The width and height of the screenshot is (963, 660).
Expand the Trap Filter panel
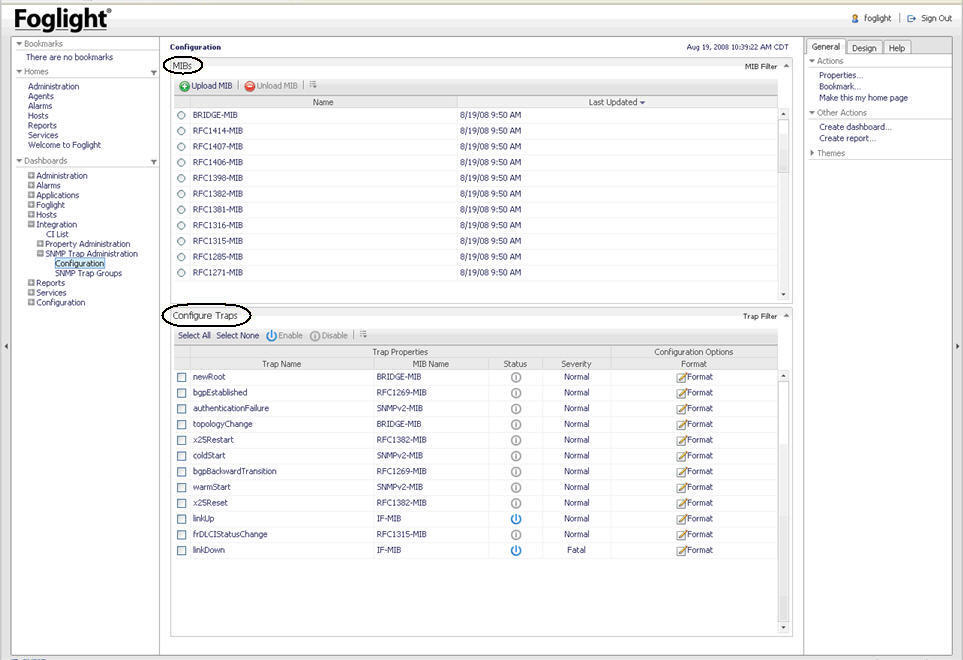[x=786, y=316]
